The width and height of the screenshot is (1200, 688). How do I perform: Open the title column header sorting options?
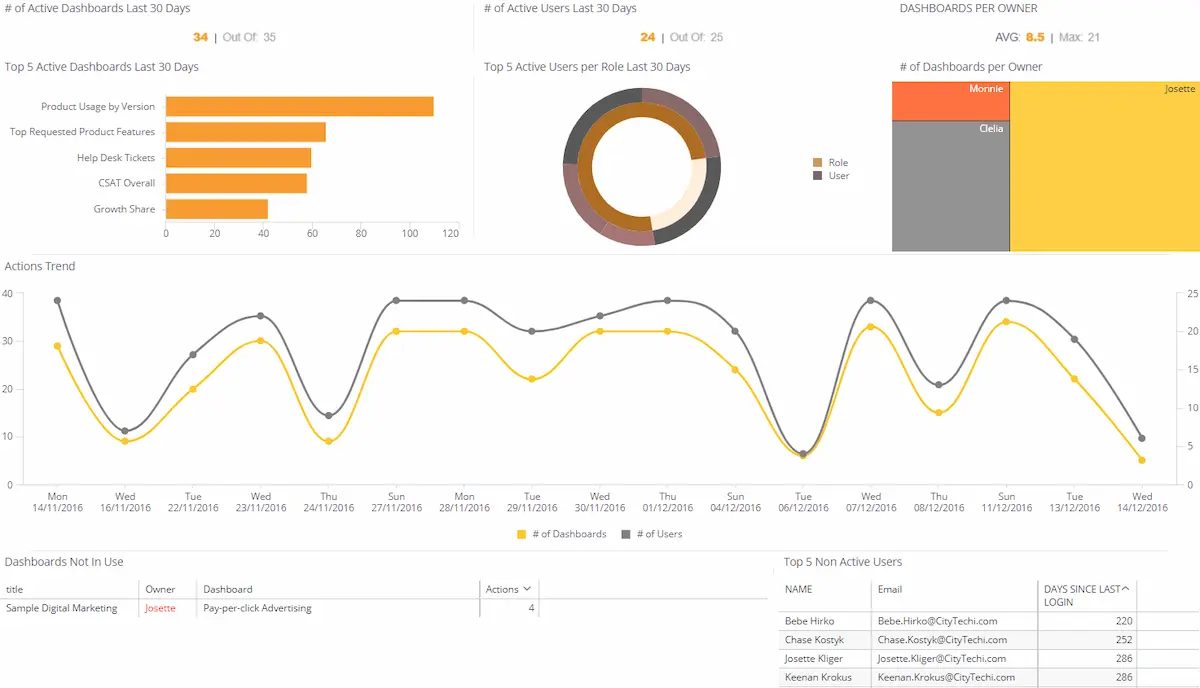(x=14, y=588)
